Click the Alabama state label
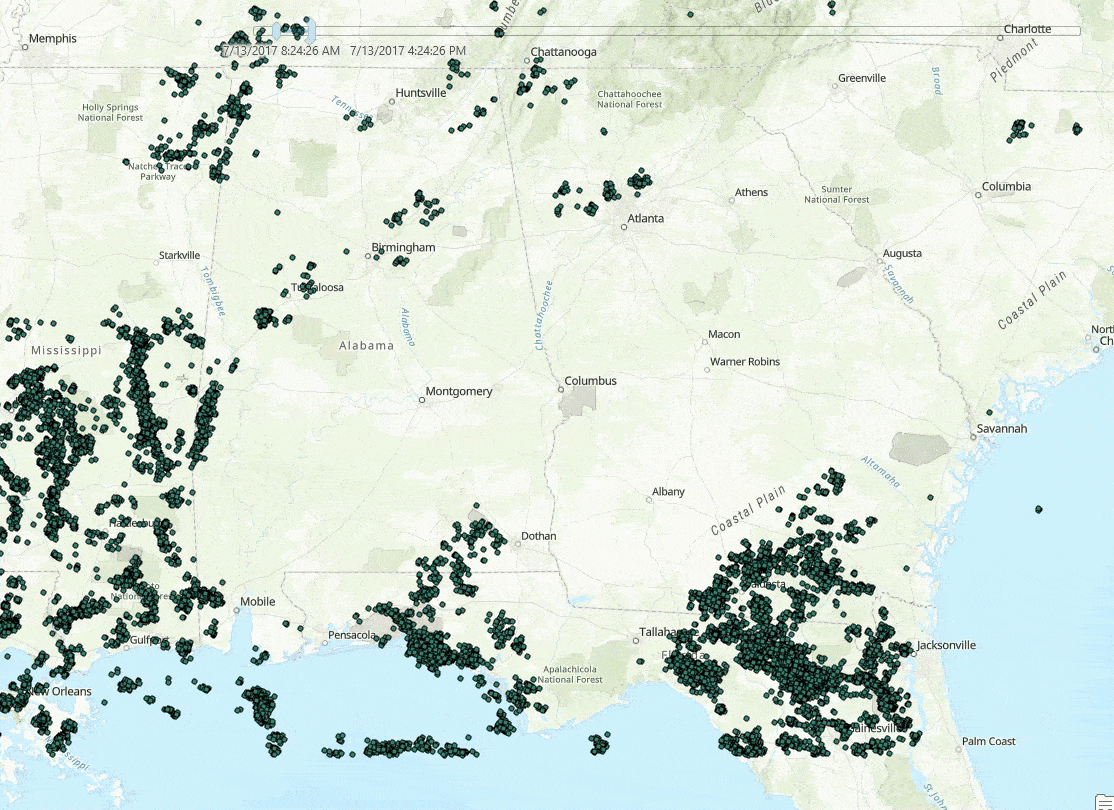 (366, 346)
